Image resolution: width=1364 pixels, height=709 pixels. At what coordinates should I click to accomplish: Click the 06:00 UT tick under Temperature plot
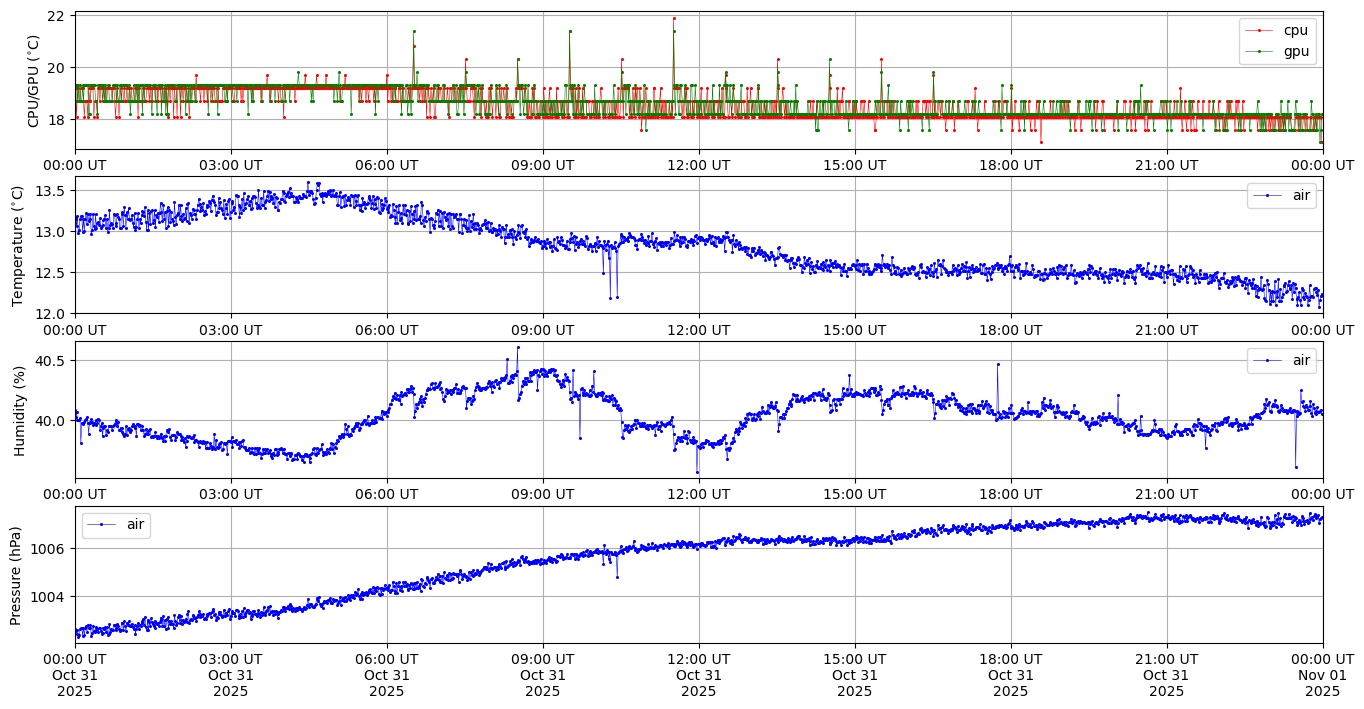[387, 328]
